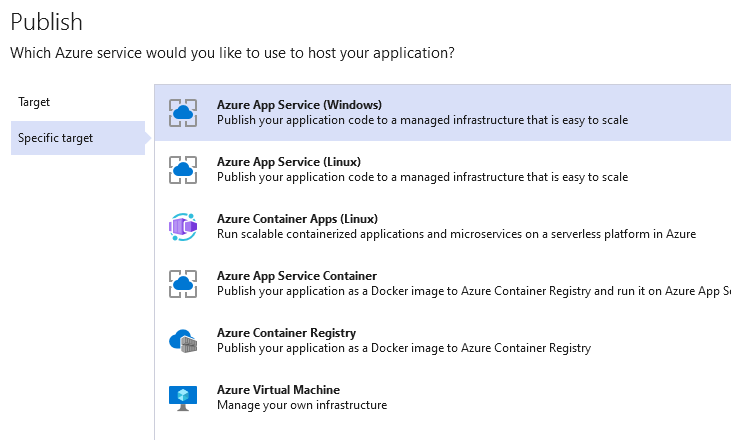Viewport: 731px width, 440px height.
Task: Click the App Service Container Docker image description
Action: 474,291
